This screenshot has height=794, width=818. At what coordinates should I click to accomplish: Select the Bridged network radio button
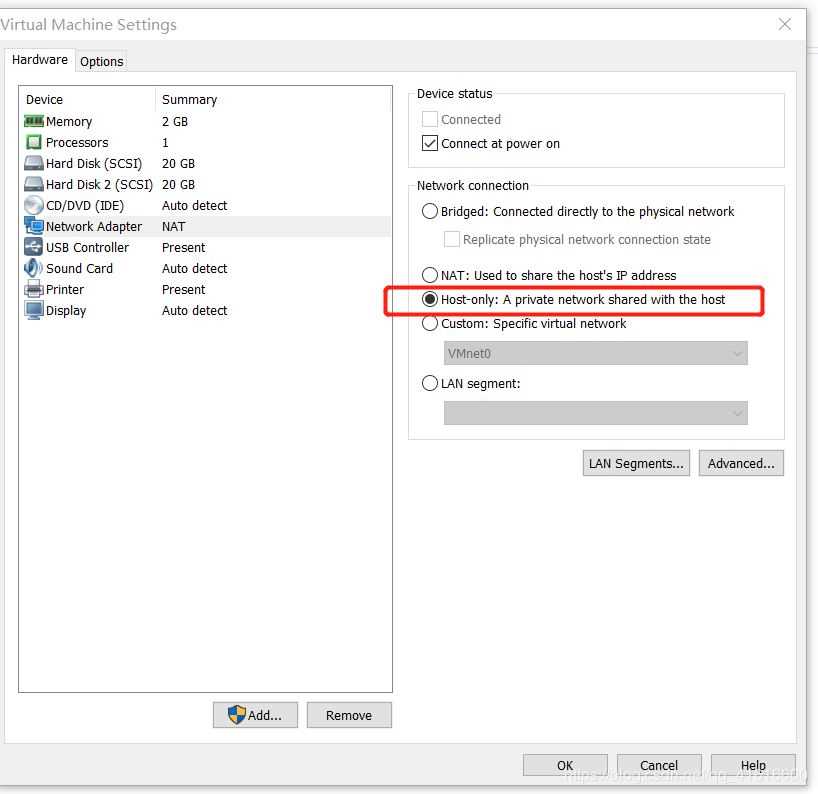click(x=430, y=211)
